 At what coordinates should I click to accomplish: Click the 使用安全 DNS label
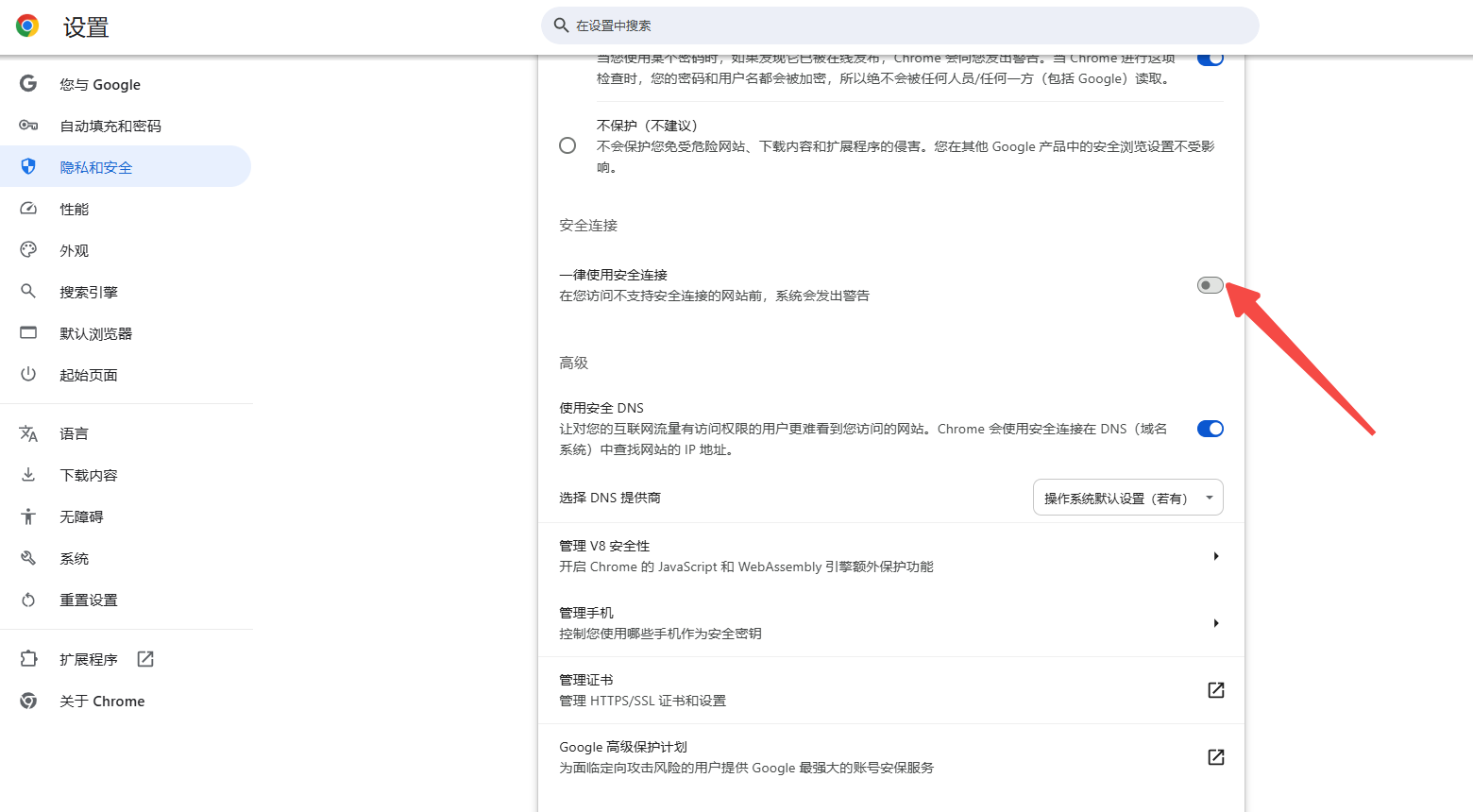(x=601, y=408)
